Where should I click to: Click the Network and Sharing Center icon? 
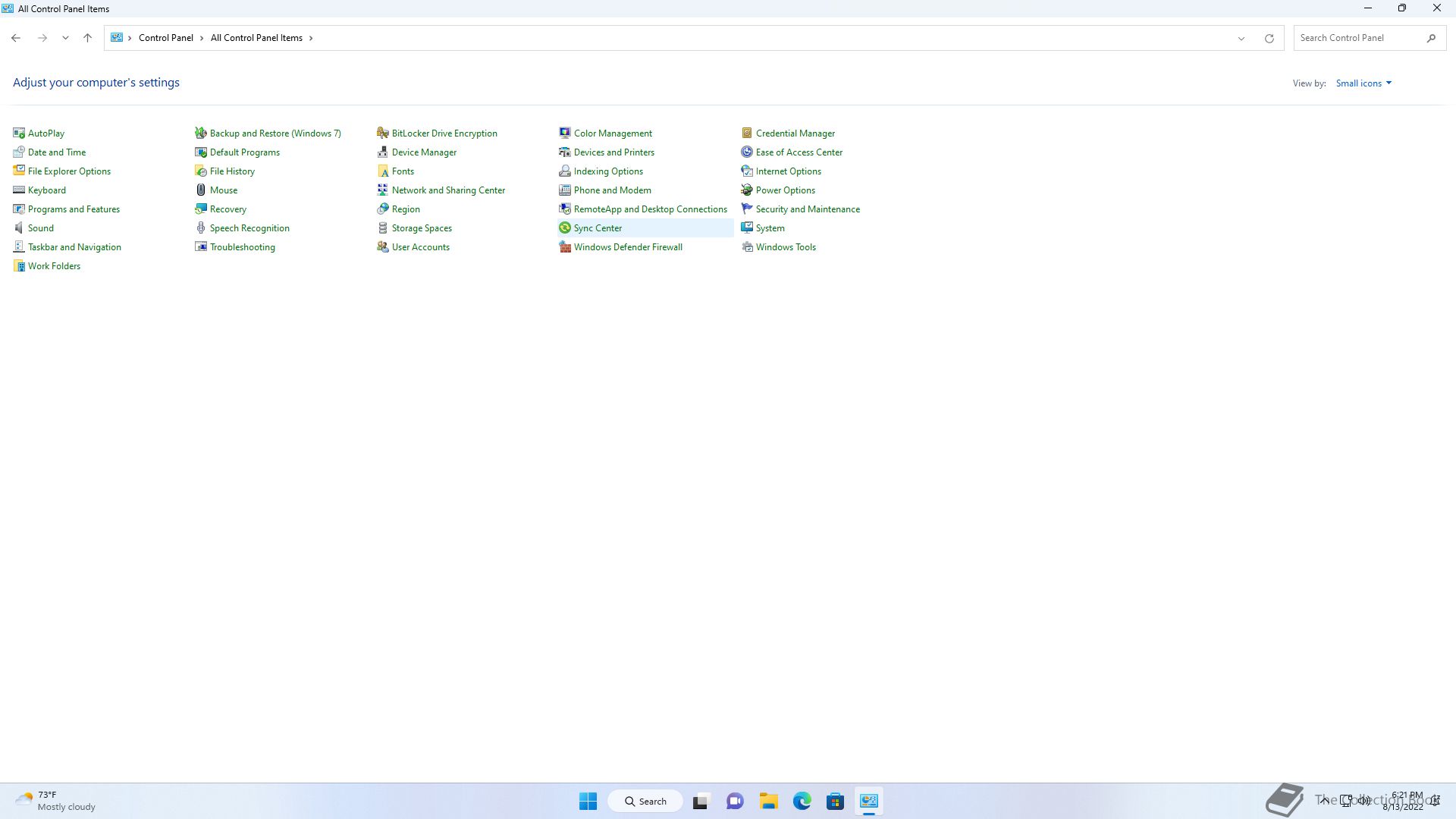tap(383, 190)
